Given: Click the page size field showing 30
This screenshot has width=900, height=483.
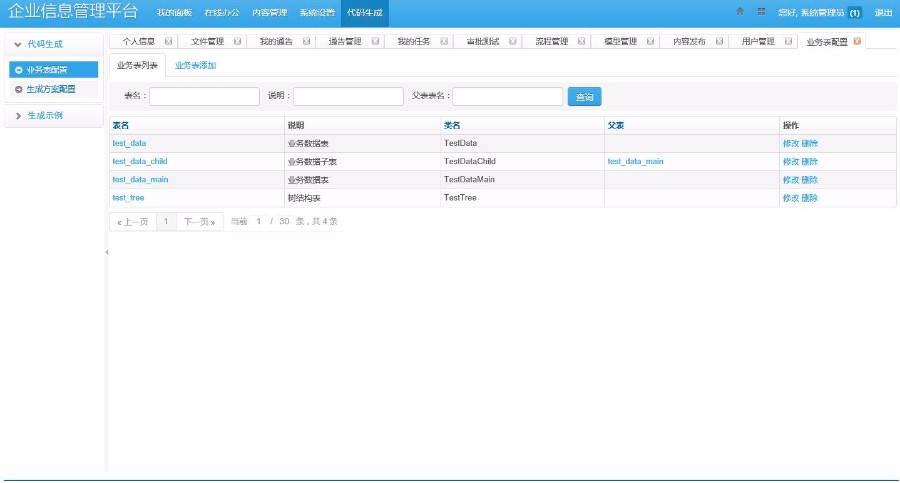Looking at the screenshot, I should [x=284, y=222].
